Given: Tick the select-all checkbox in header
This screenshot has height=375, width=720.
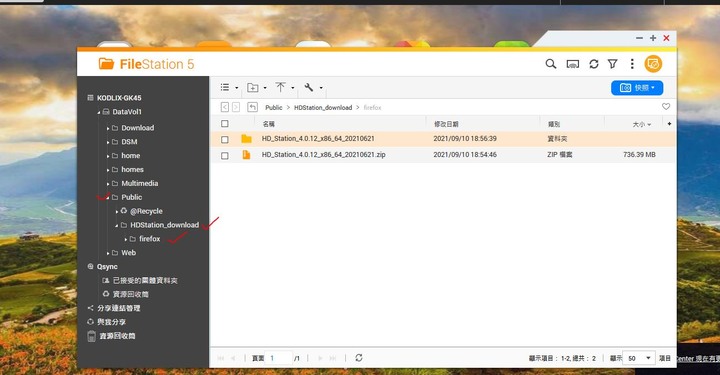Looking at the screenshot, I should [225, 123].
